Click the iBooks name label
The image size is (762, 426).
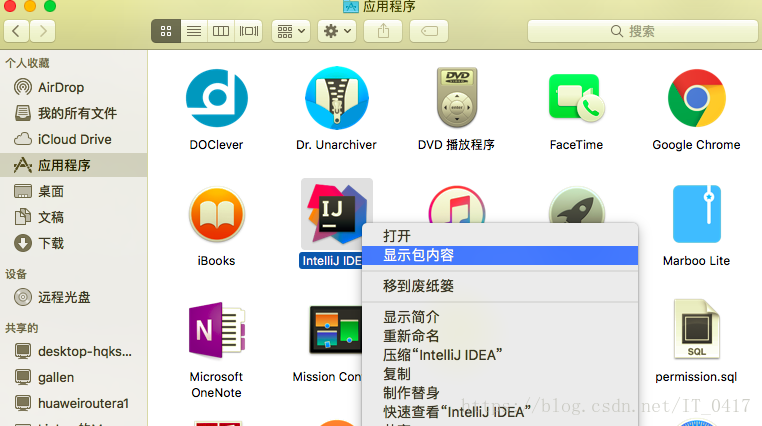click(x=216, y=261)
